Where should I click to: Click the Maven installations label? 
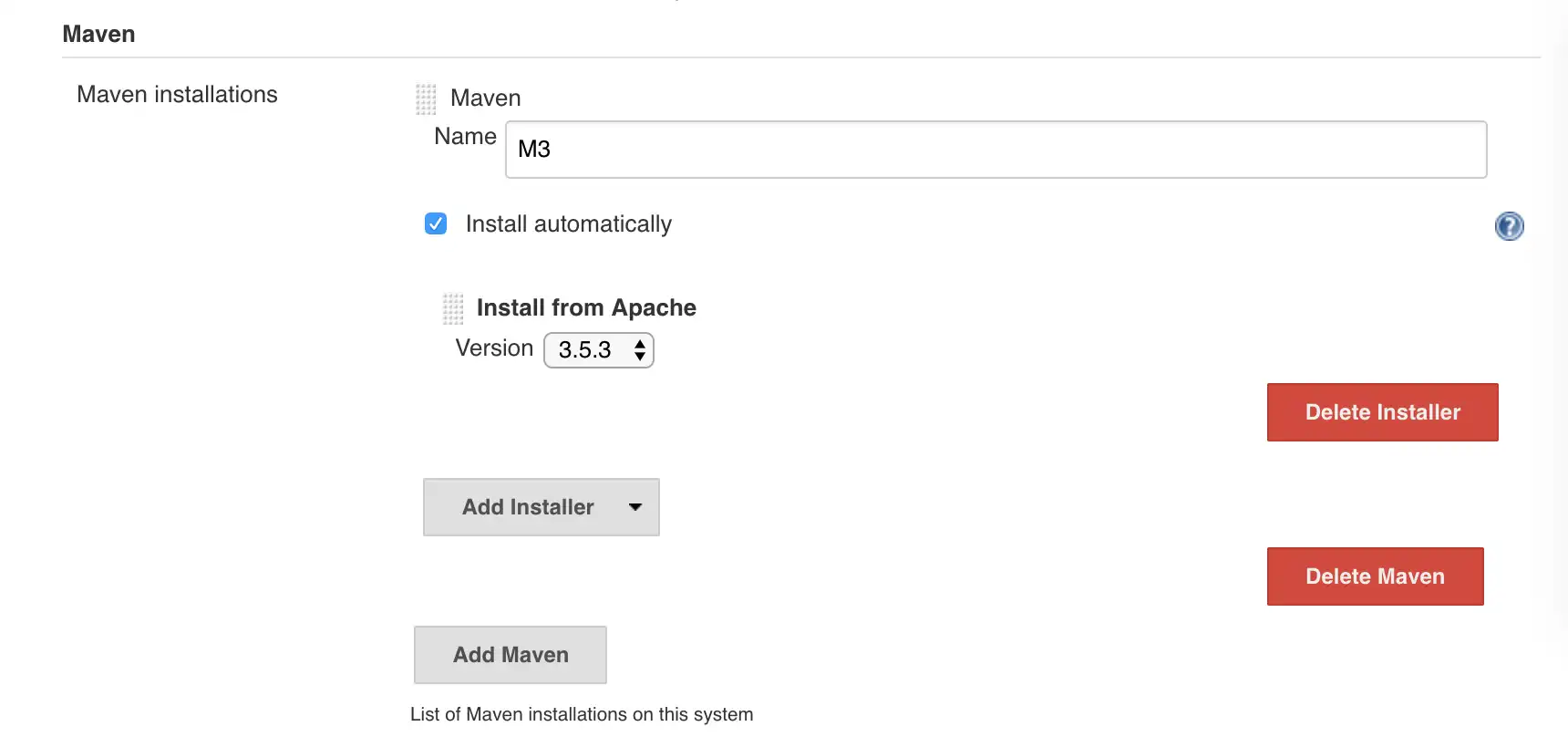click(x=177, y=94)
